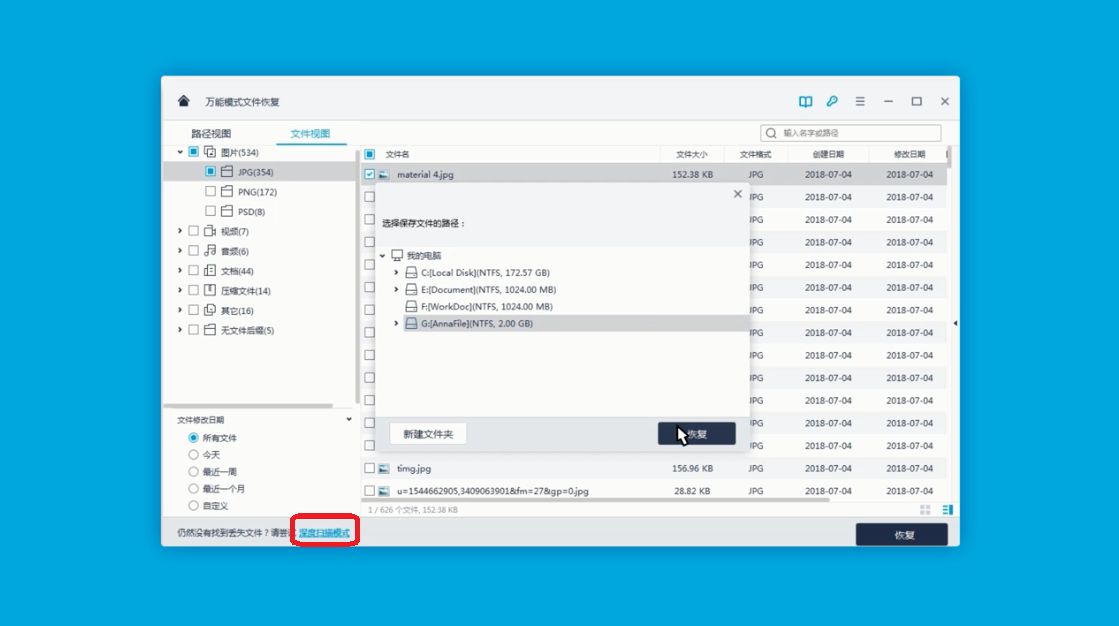Click the PNG(172) folder icon
Screen dimensions: 1119x626
point(227,191)
